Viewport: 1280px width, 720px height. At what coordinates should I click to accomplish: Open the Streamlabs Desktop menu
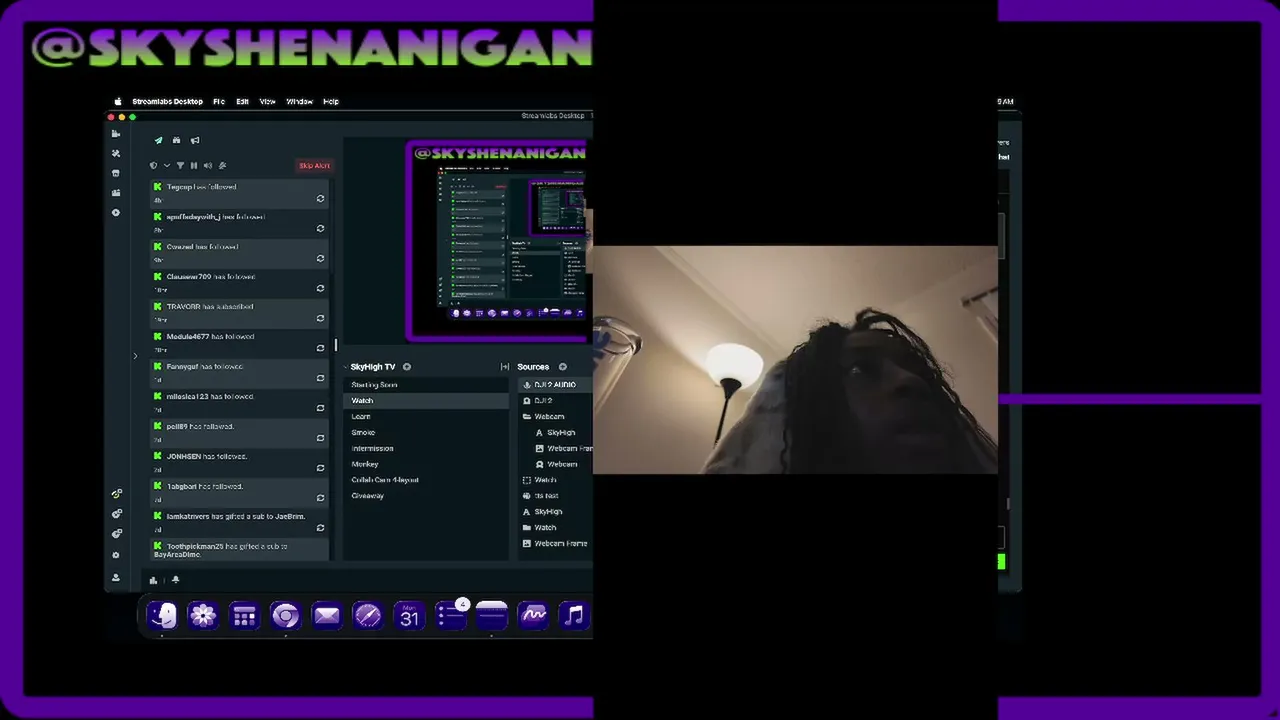(167, 101)
